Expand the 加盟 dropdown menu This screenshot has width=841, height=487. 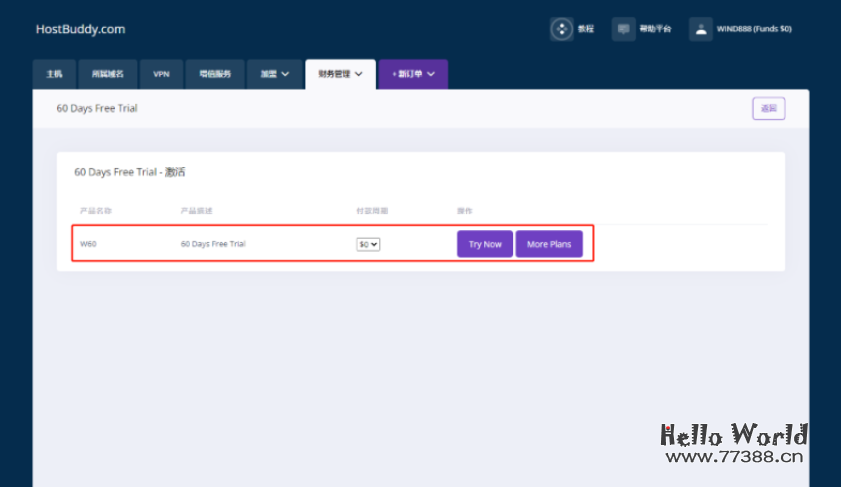tap(274, 74)
